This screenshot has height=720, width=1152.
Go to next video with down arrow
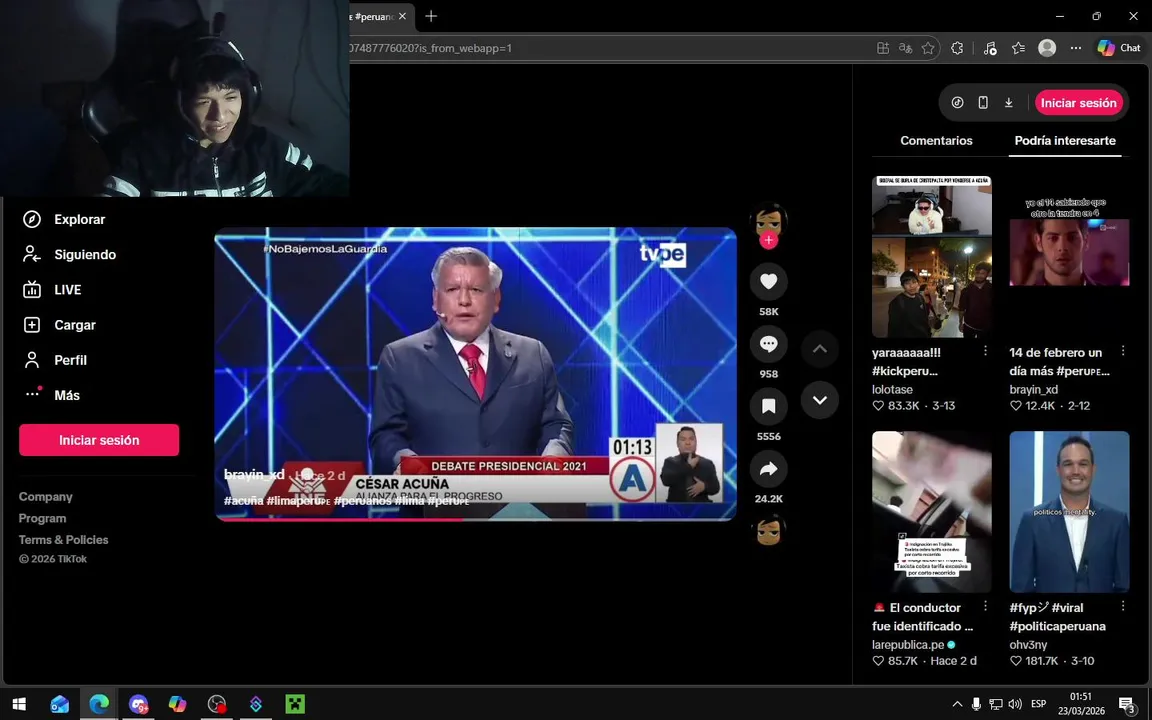click(820, 400)
